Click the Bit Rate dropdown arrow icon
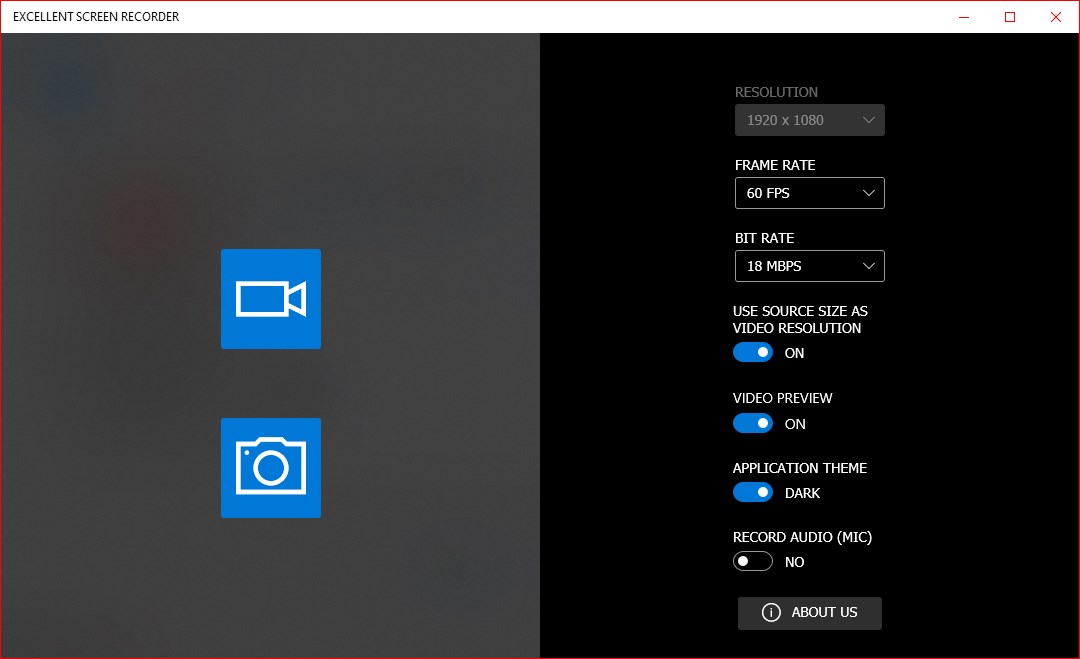Viewport: 1080px width, 659px height. 869,266
